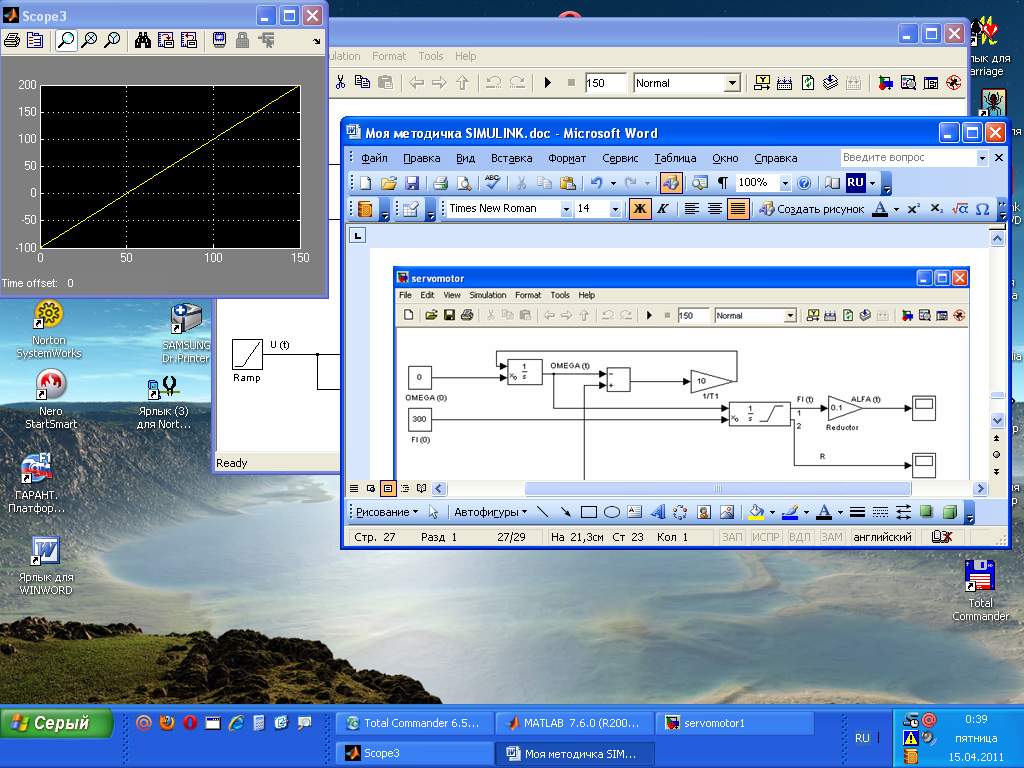Insert equation with square root alpha icon
The image size is (1024, 768).
tap(959, 208)
